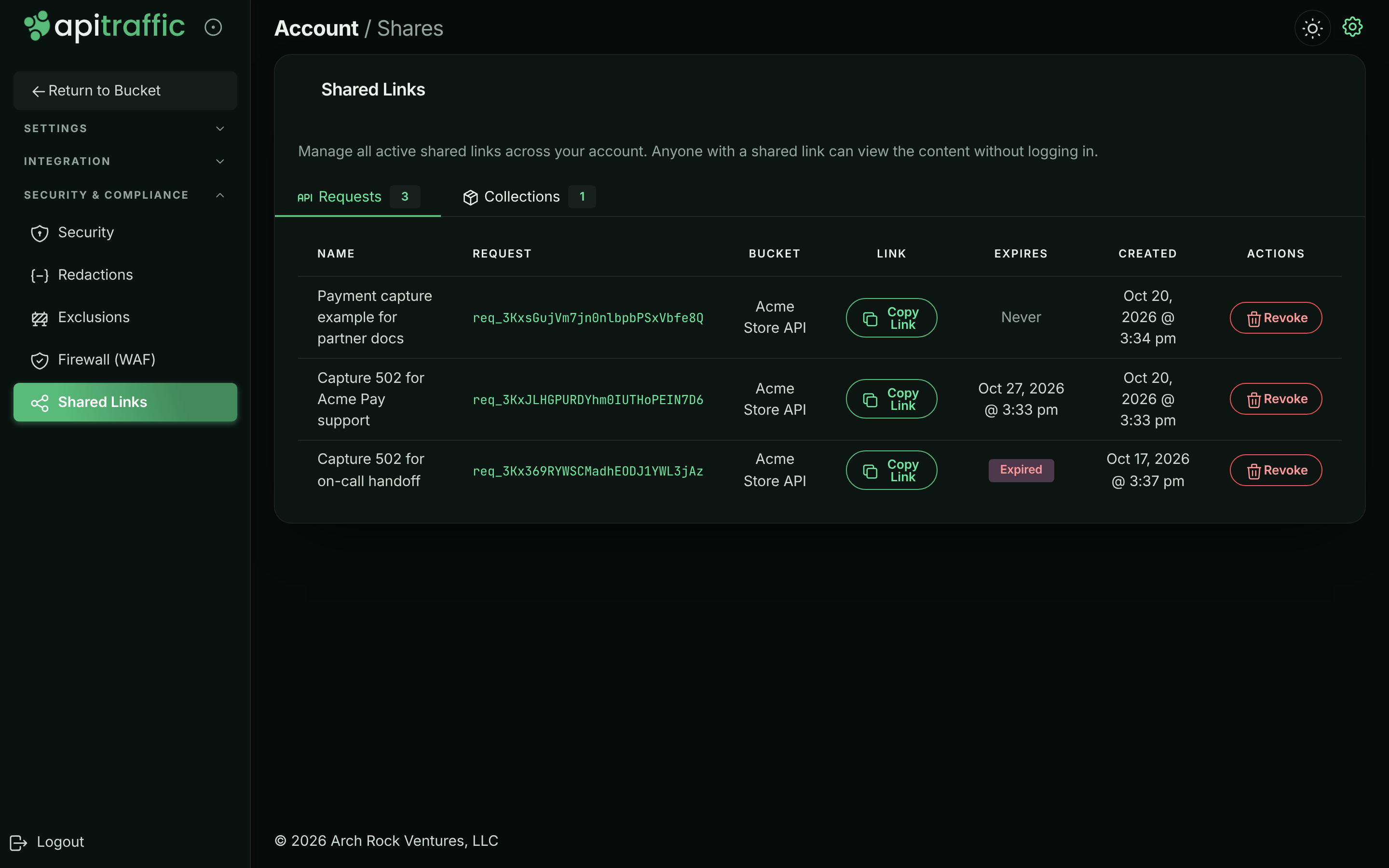Toggle the light theme sun icon
Viewport: 1389px width, 868px height.
click(1312, 27)
